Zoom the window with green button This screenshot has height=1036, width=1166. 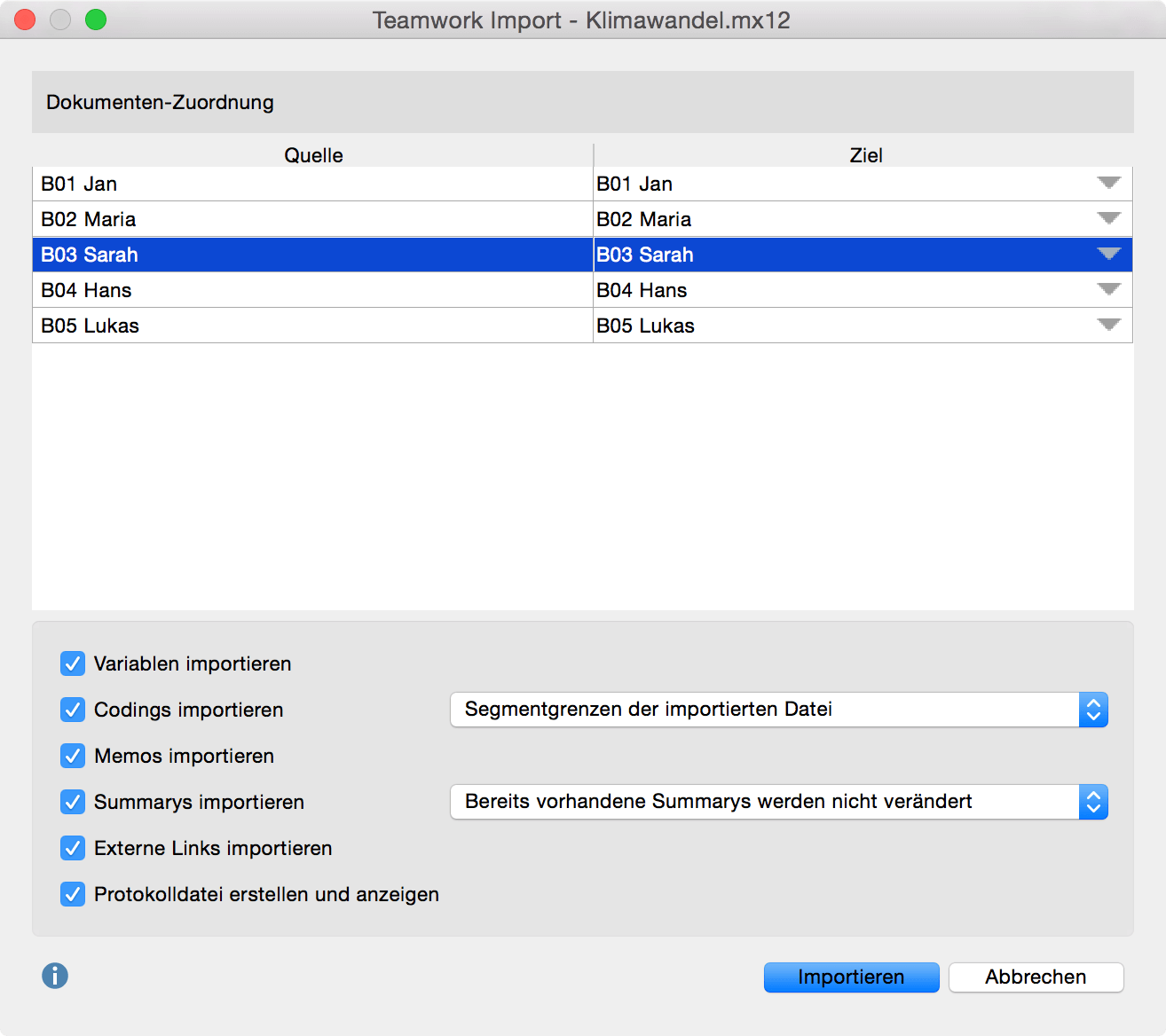96,20
